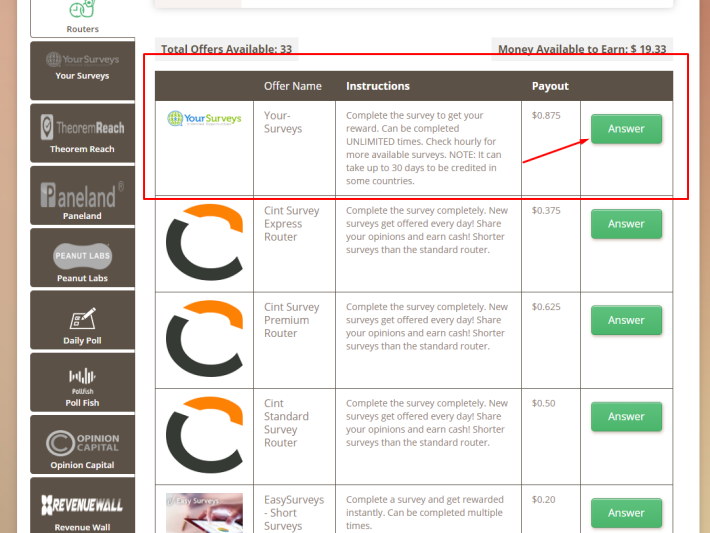The height and width of the screenshot is (533, 710).
Task: Click the Cint Survey Premium Router logo
Action: [204, 339]
